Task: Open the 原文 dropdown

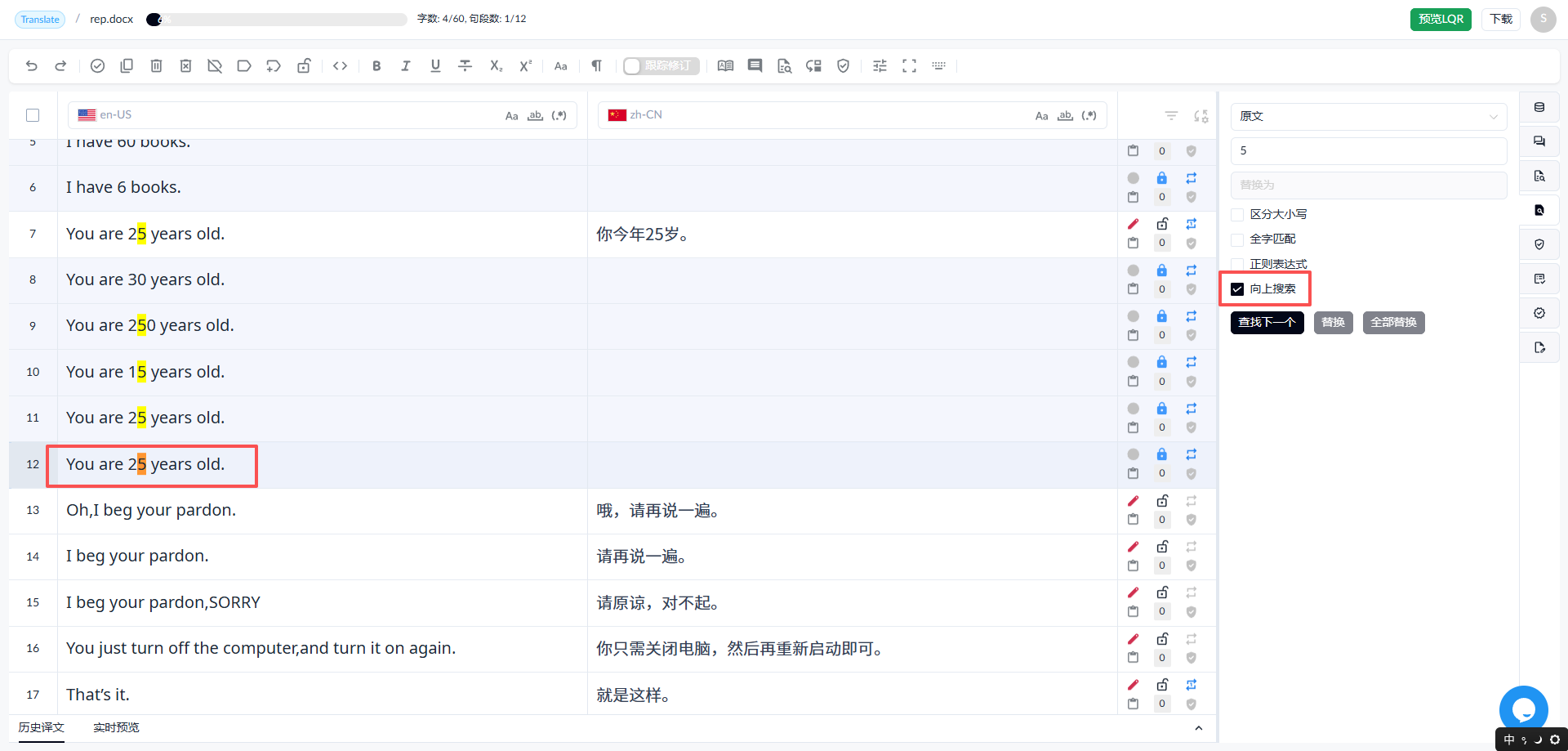Action: point(1369,116)
